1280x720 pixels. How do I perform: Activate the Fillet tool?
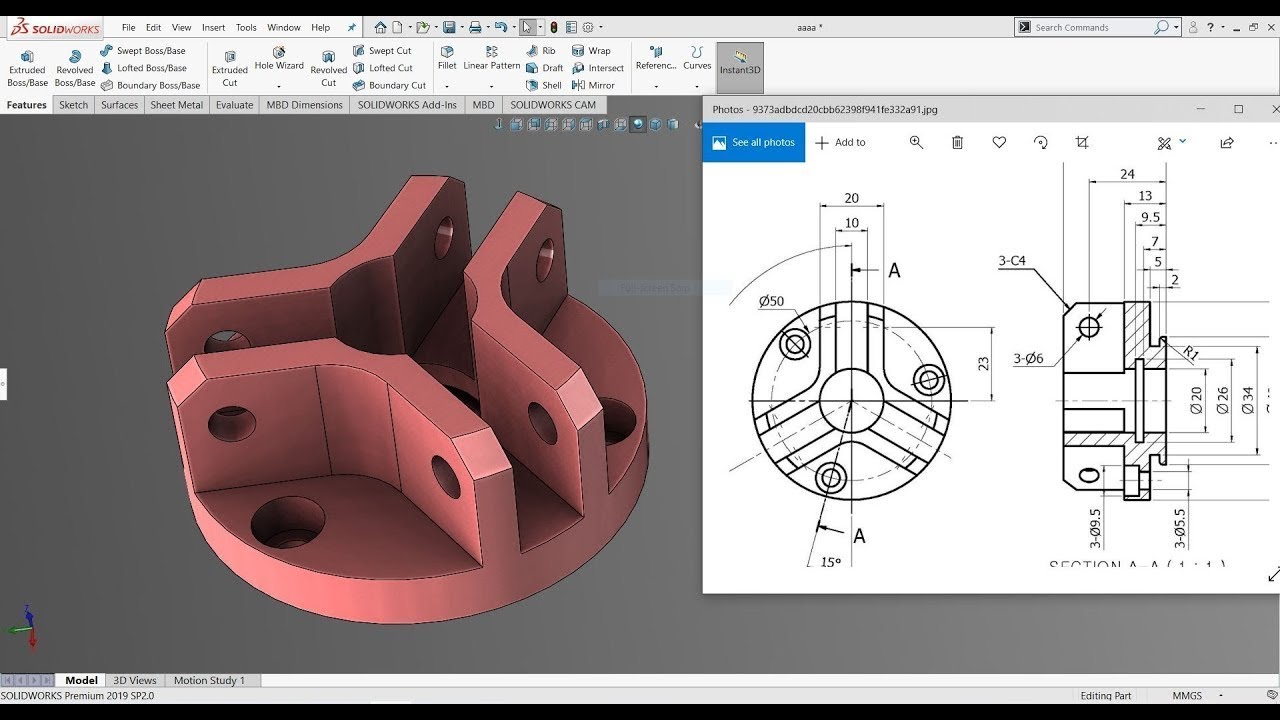(x=447, y=59)
